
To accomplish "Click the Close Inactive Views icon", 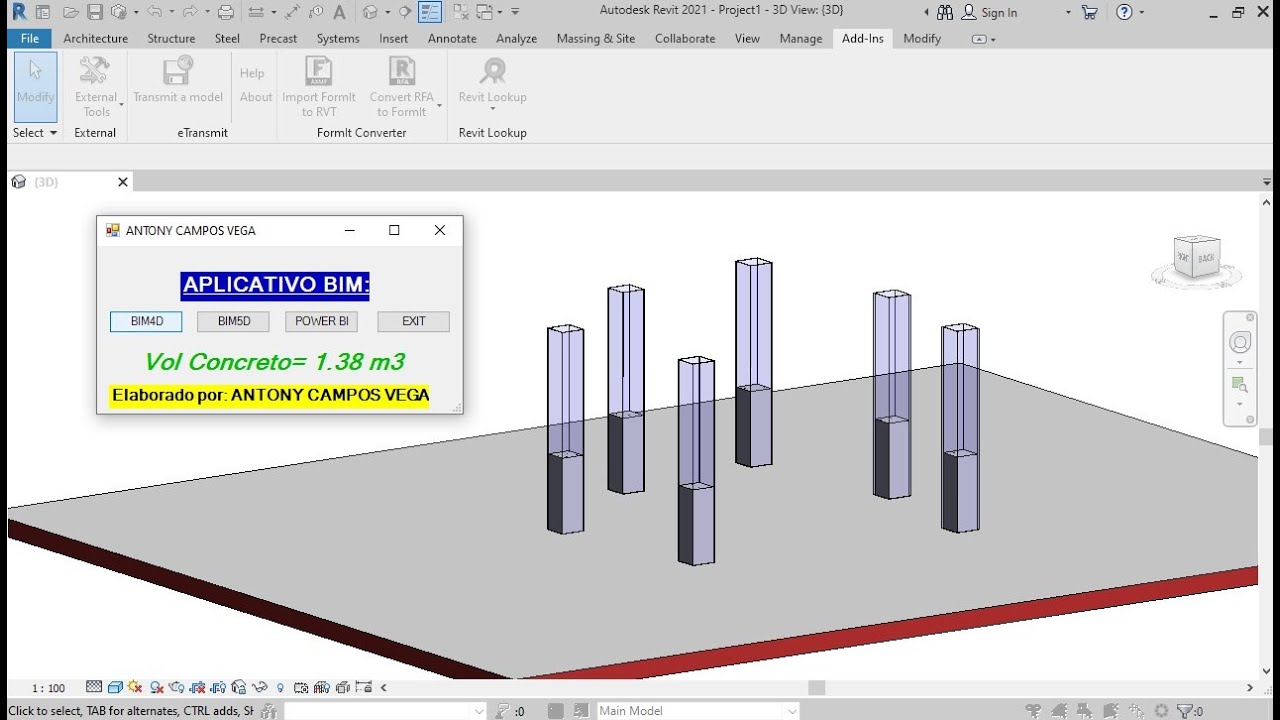I will (x=459, y=12).
